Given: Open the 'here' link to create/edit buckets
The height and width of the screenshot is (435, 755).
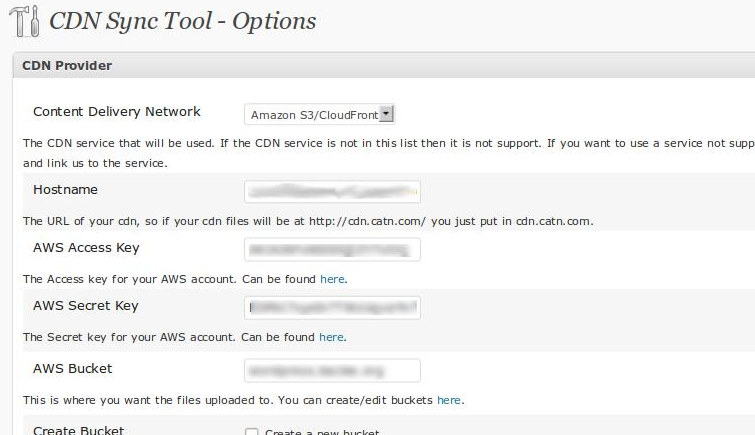Looking at the screenshot, I should click(449, 400).
